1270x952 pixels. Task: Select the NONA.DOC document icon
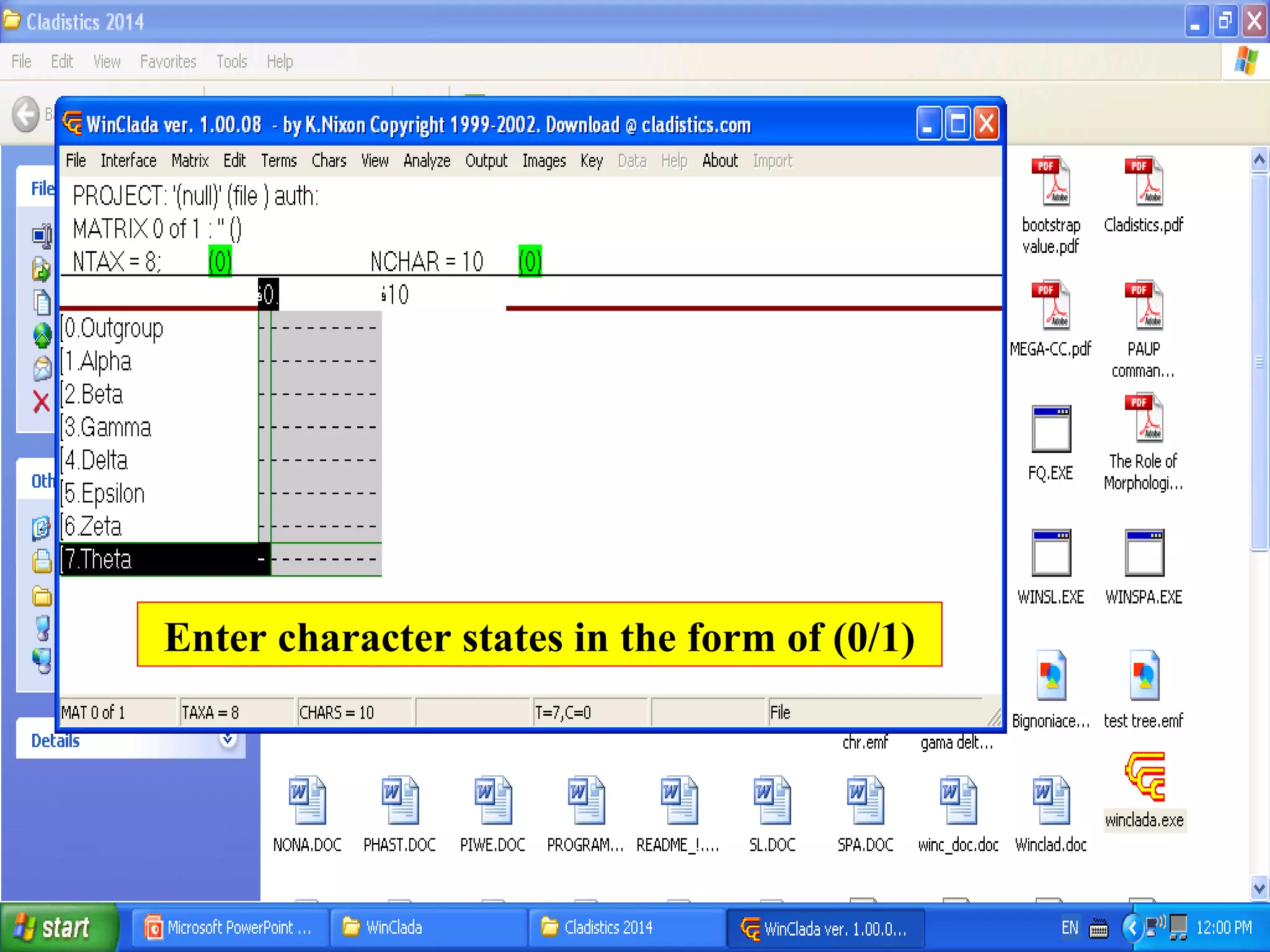308,800
